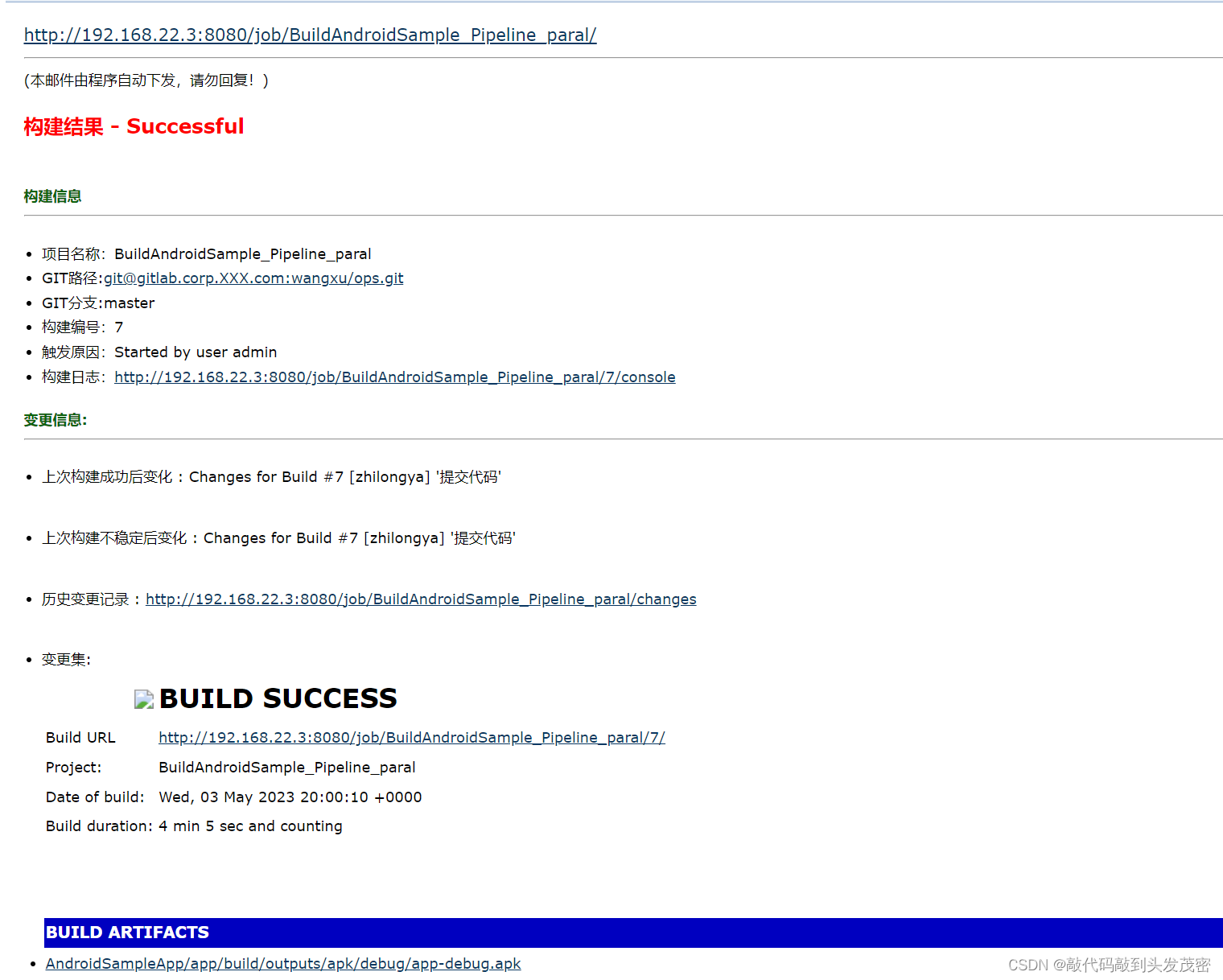
Task: Click the 'BUILD ARTIFACTS' blue header bar
Action: (633, 933)
